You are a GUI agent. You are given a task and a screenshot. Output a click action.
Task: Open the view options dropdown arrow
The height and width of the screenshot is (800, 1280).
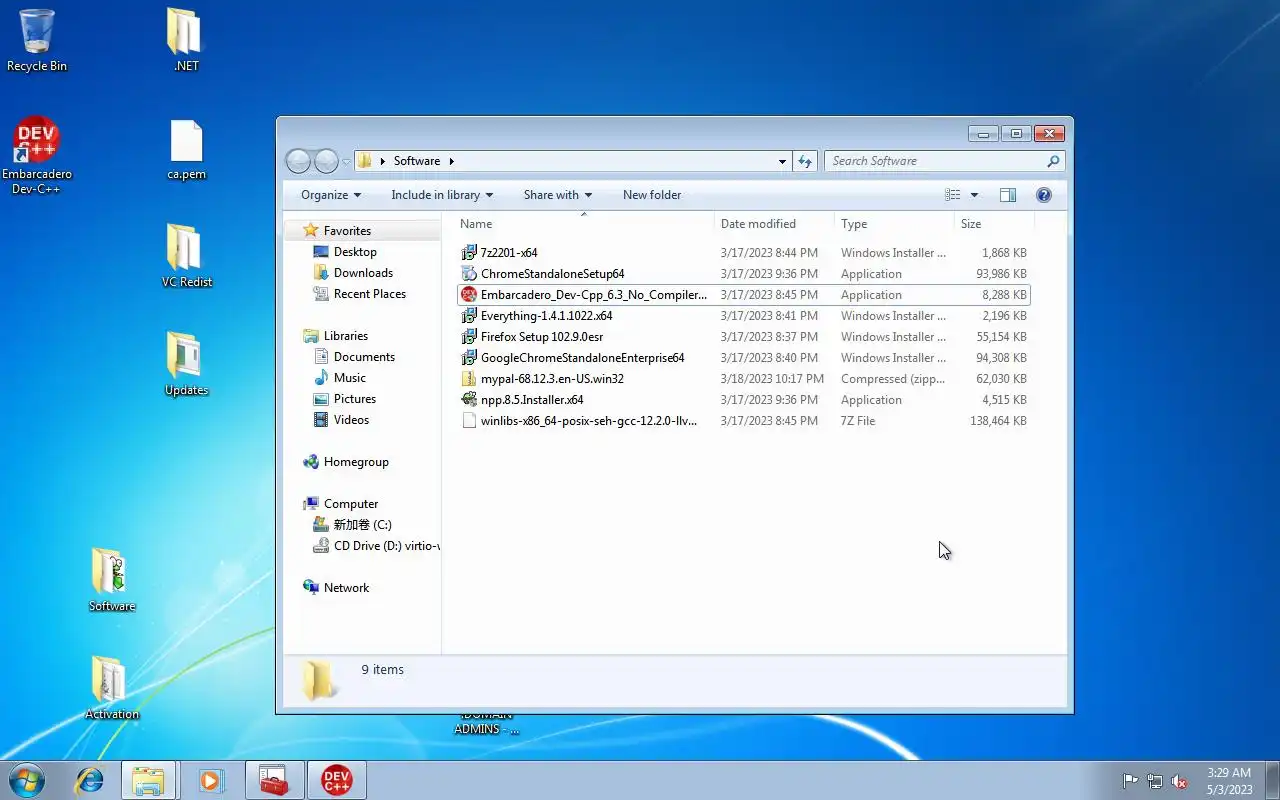pyautogui.click(x=974, y=195)
